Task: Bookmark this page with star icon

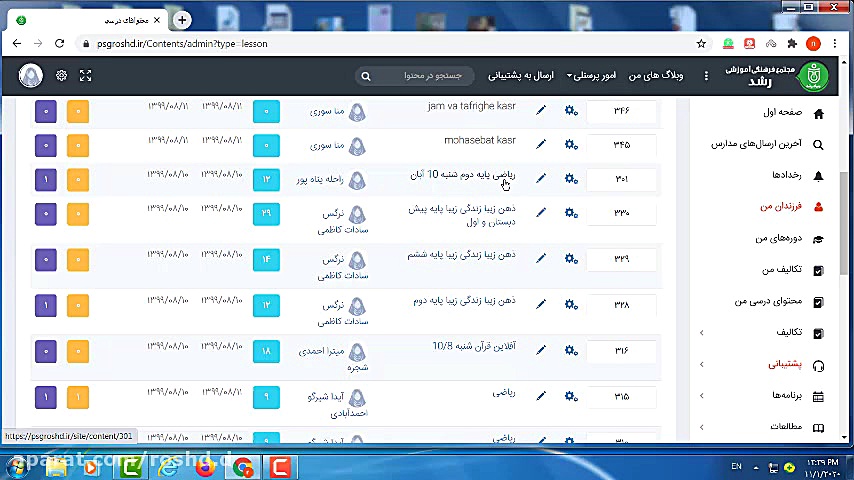Action: coord(701,44)
